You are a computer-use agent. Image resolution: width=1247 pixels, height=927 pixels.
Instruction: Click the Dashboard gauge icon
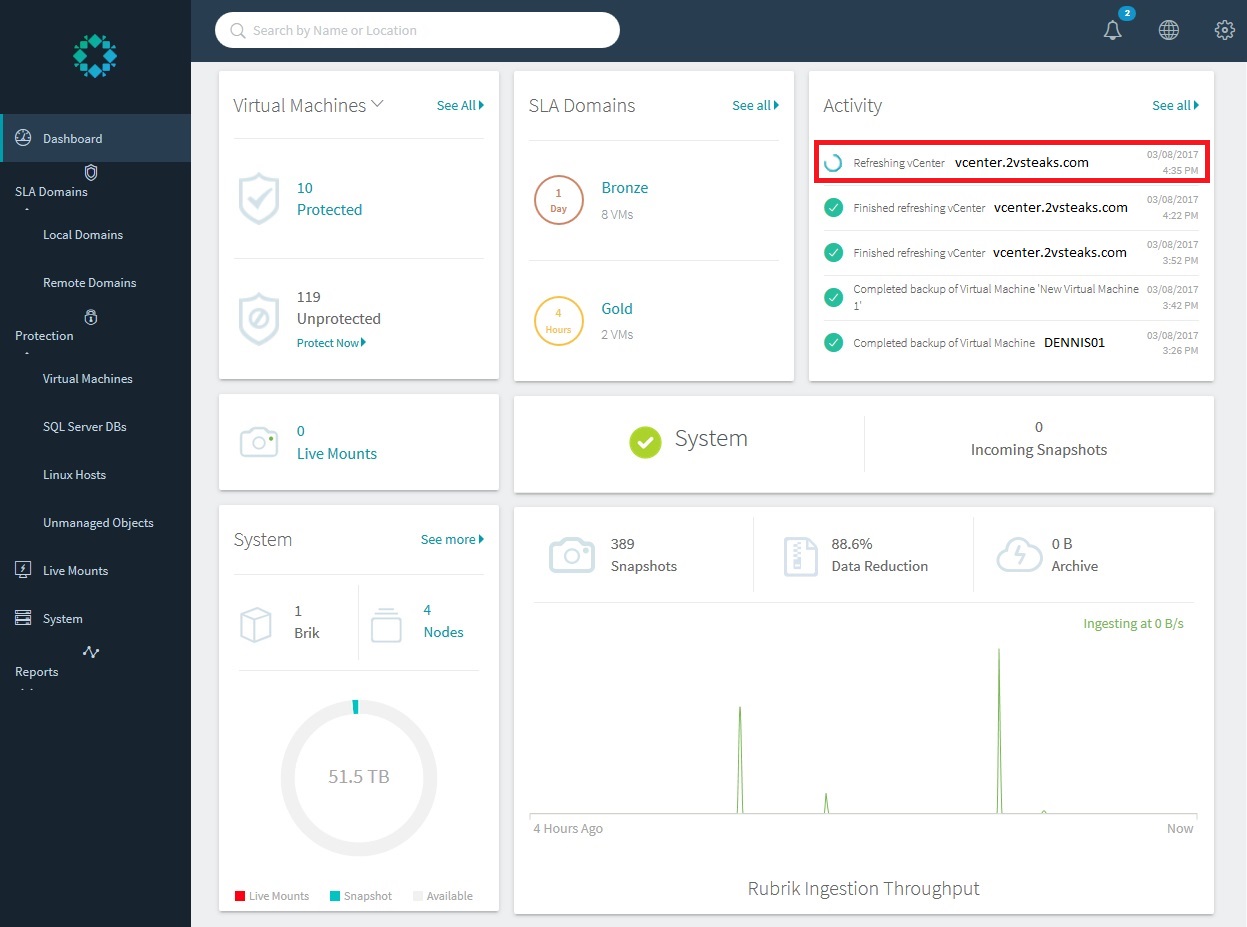click(x=24, y=138)
